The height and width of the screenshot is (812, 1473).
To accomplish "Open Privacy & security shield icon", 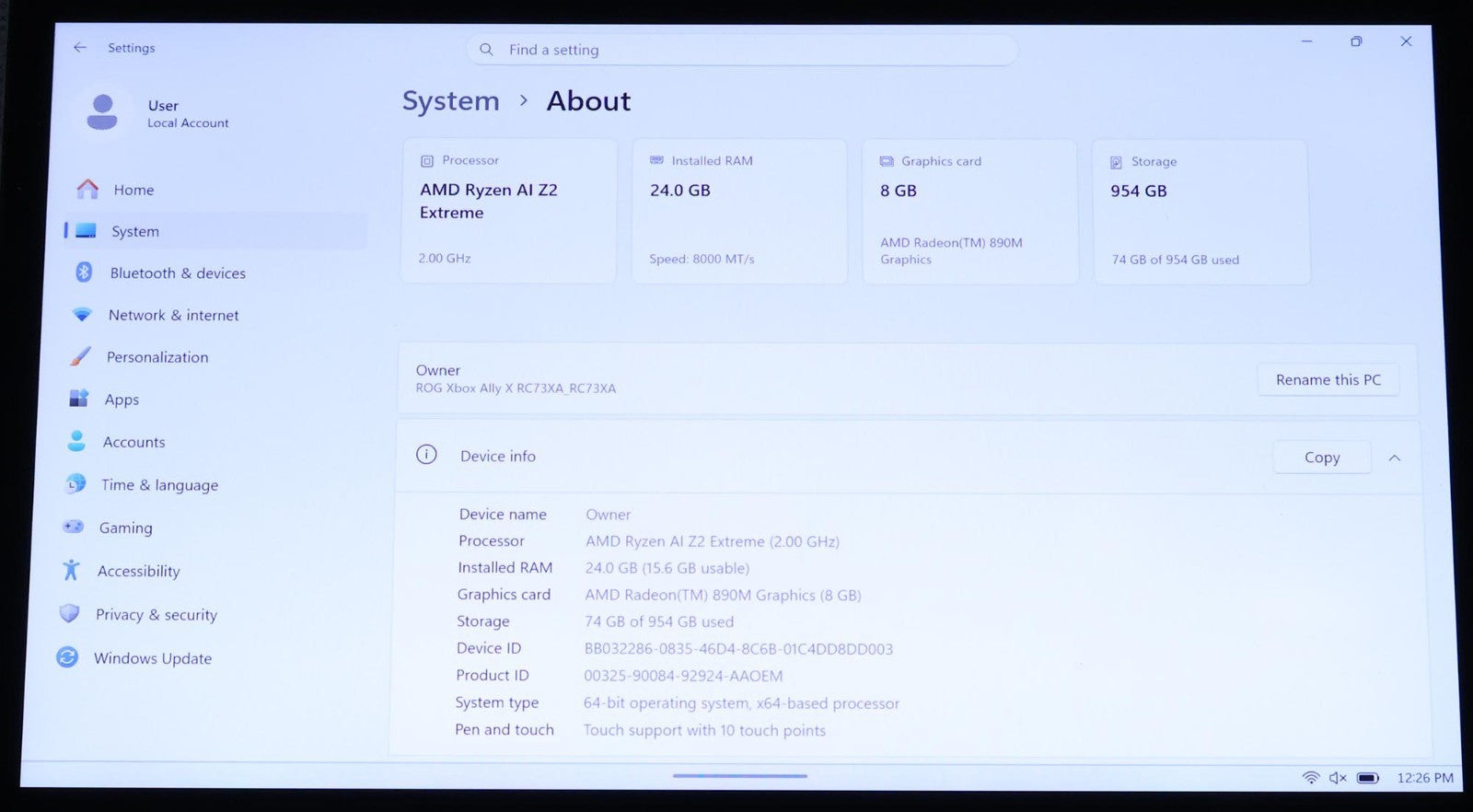I will pos(69,613).
